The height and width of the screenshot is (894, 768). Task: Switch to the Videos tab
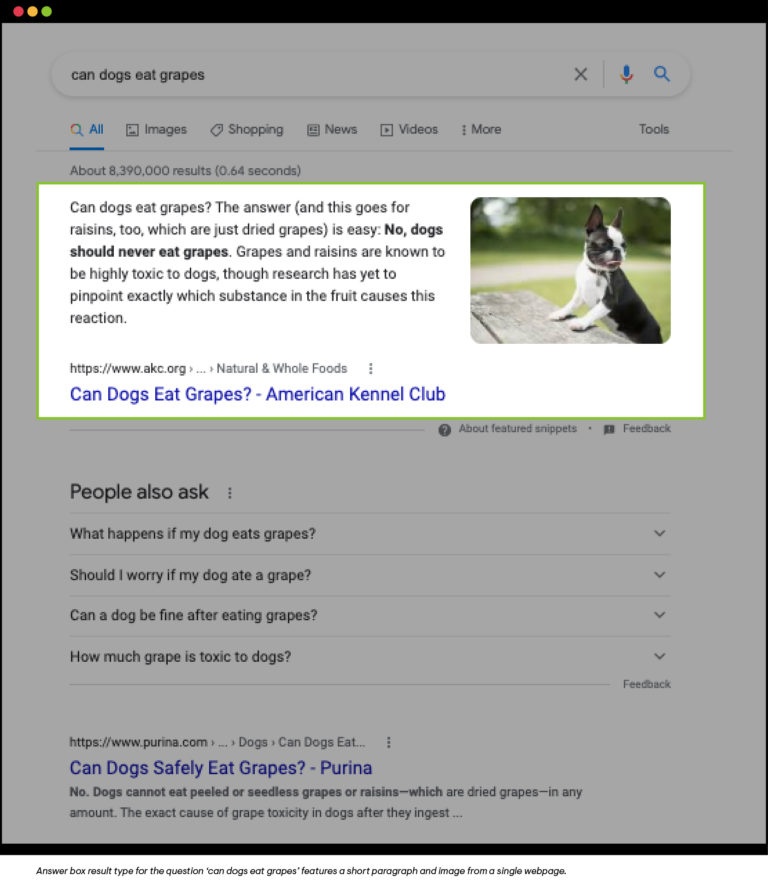(409, 130)
